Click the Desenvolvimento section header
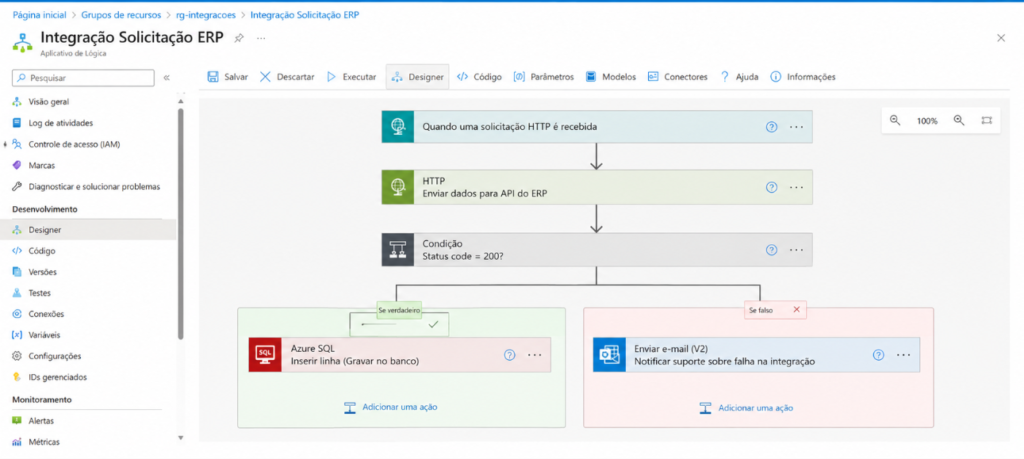This screenshot has height=459, width=1024. [x=44, y=209]
